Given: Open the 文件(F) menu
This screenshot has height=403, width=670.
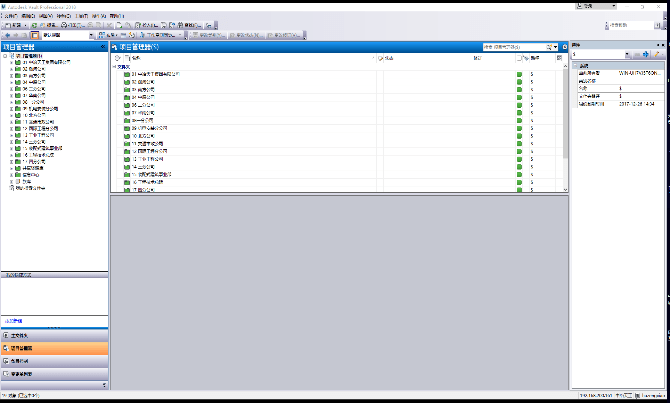Looking at the screenshot, I should pyautogui.click(x=10, y=16).
